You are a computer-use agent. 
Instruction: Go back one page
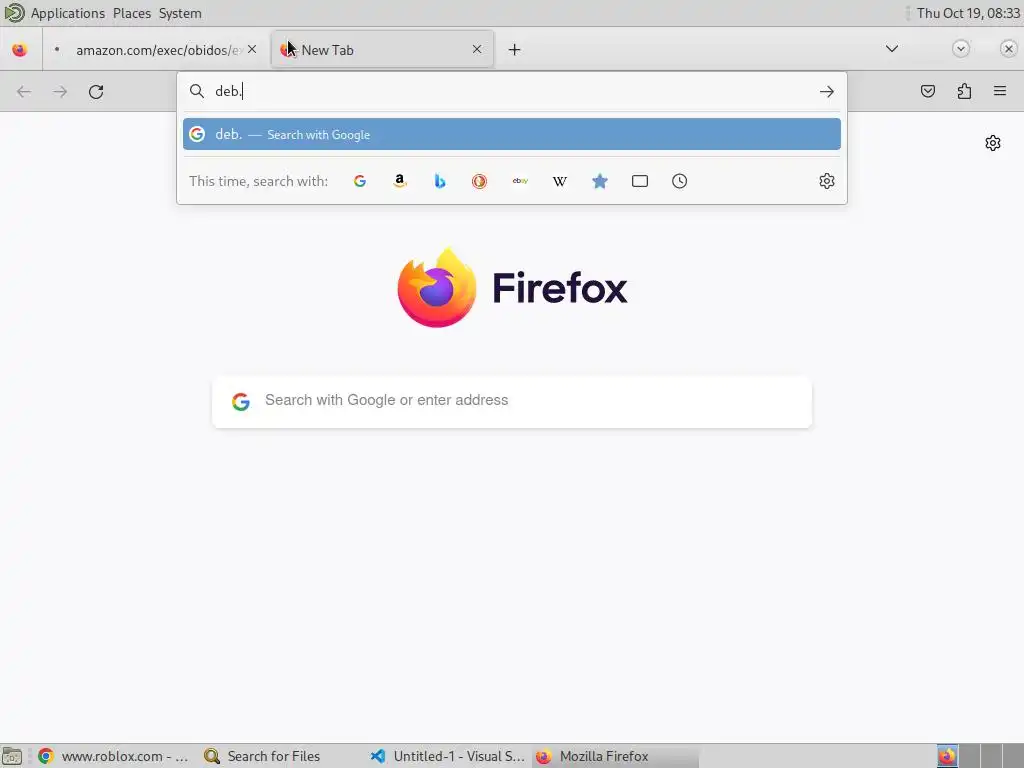click(x=24, y=91)
